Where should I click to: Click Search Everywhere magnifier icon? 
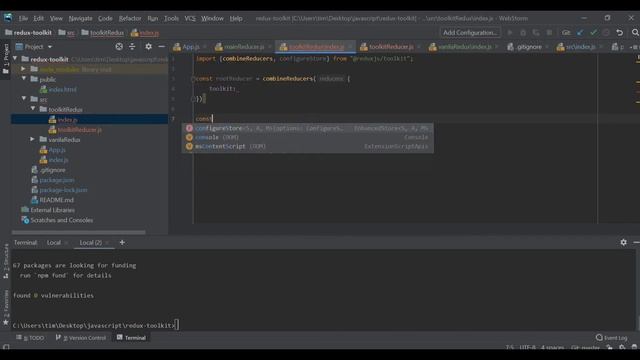coord(635,33)
